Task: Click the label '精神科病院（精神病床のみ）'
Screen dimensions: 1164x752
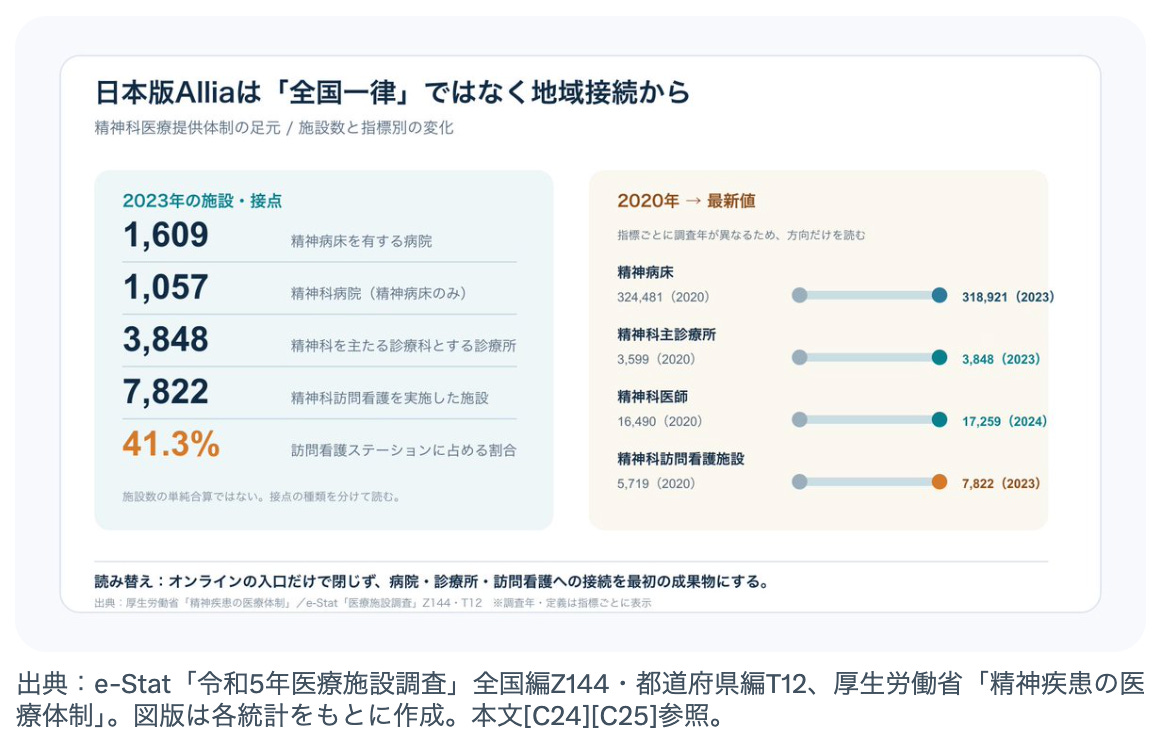Action: (379, 293)
